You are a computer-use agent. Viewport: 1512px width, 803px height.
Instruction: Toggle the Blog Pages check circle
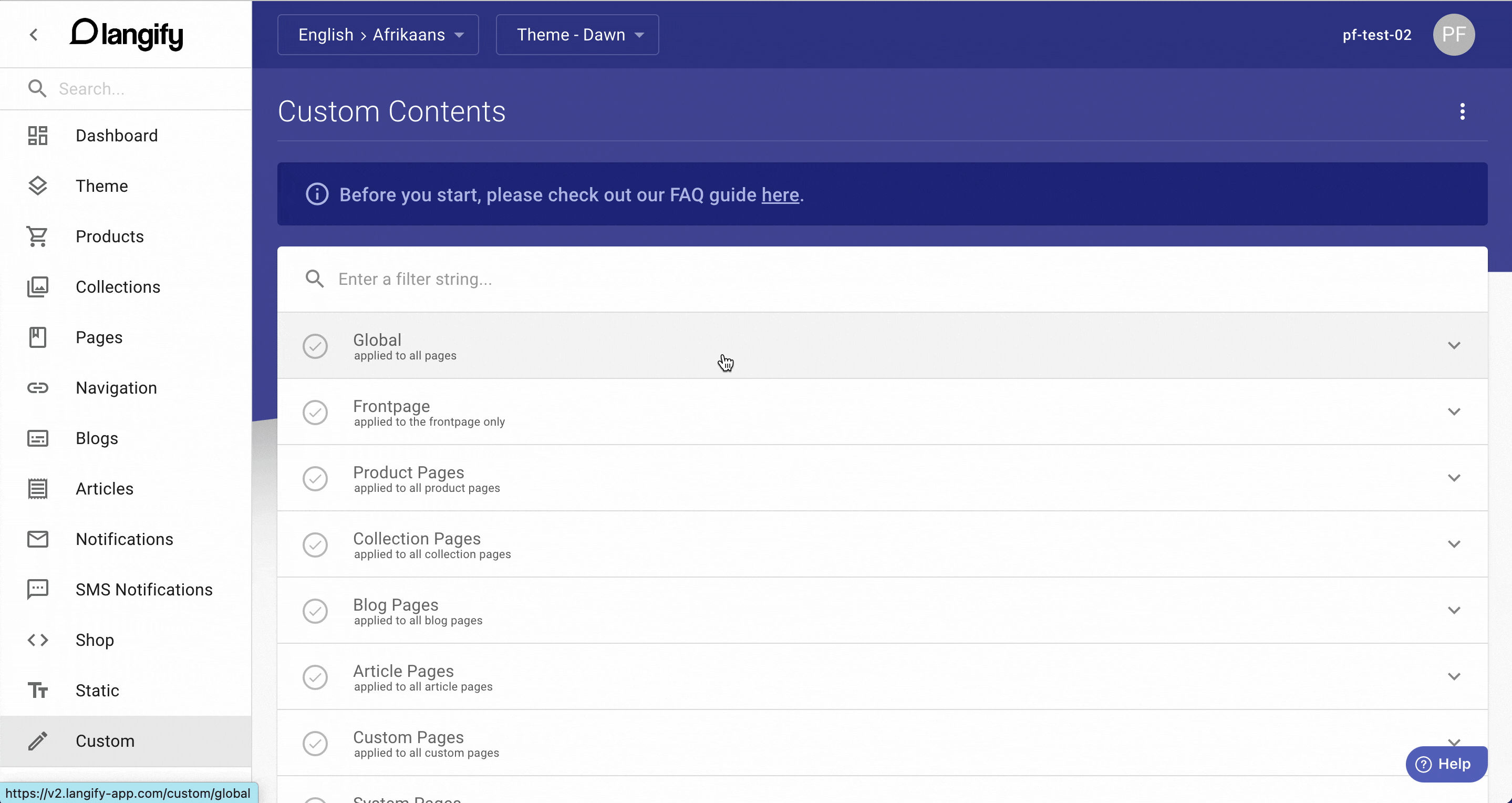point(315,611)
